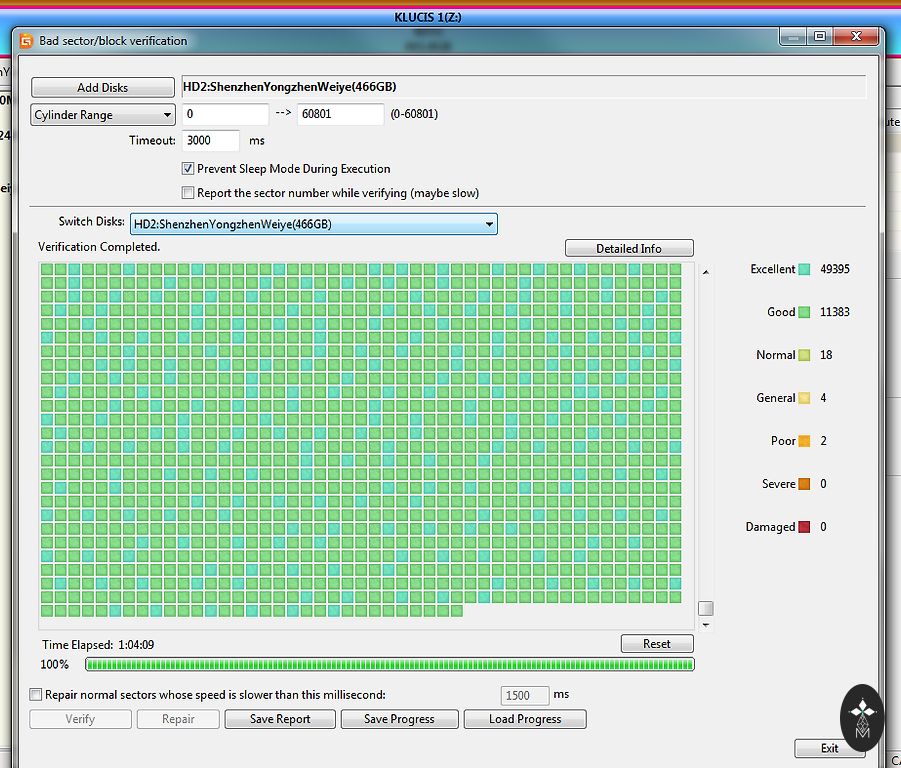The image size is (901, 768).
Task: Click the Load Progress button
Action: (525, 719)
